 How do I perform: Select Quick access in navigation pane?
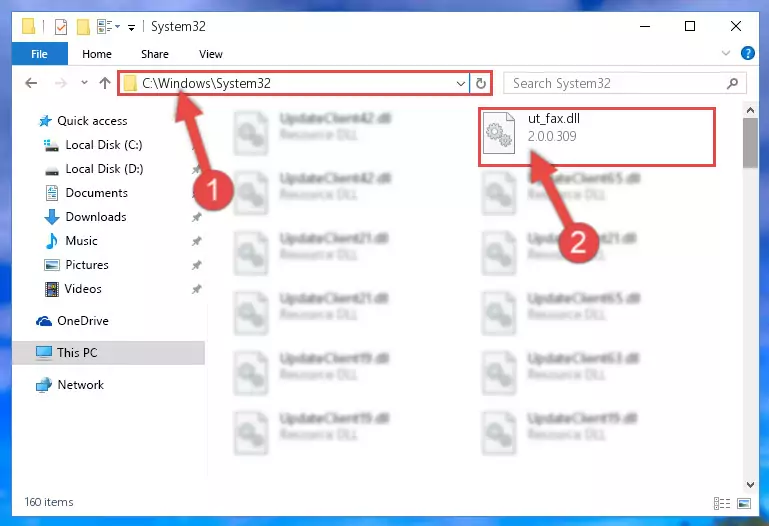(x=92, y=121)
